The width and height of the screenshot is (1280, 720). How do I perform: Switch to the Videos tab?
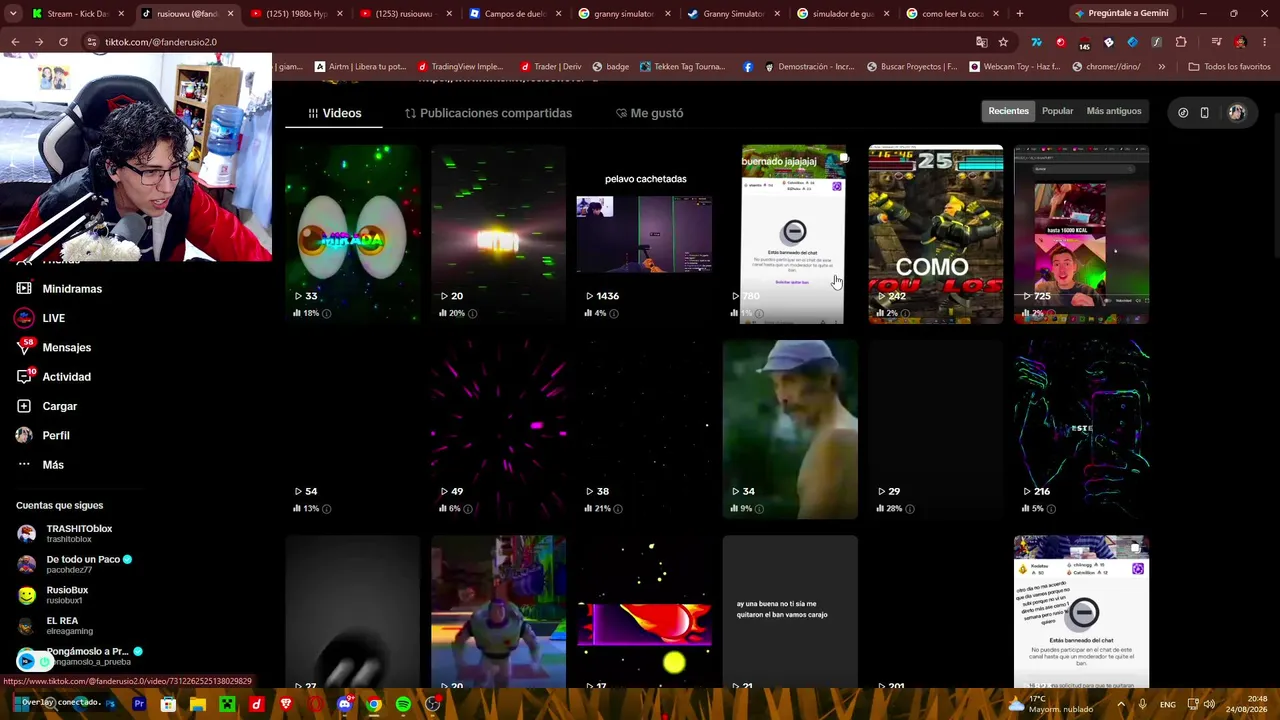pos(334,113)
